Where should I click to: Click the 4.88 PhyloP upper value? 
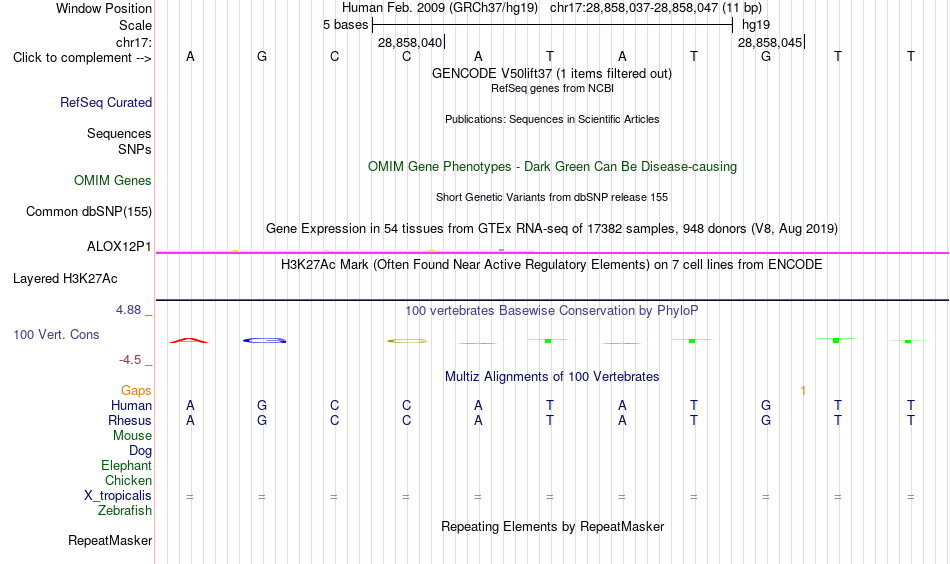pos(128,310)
